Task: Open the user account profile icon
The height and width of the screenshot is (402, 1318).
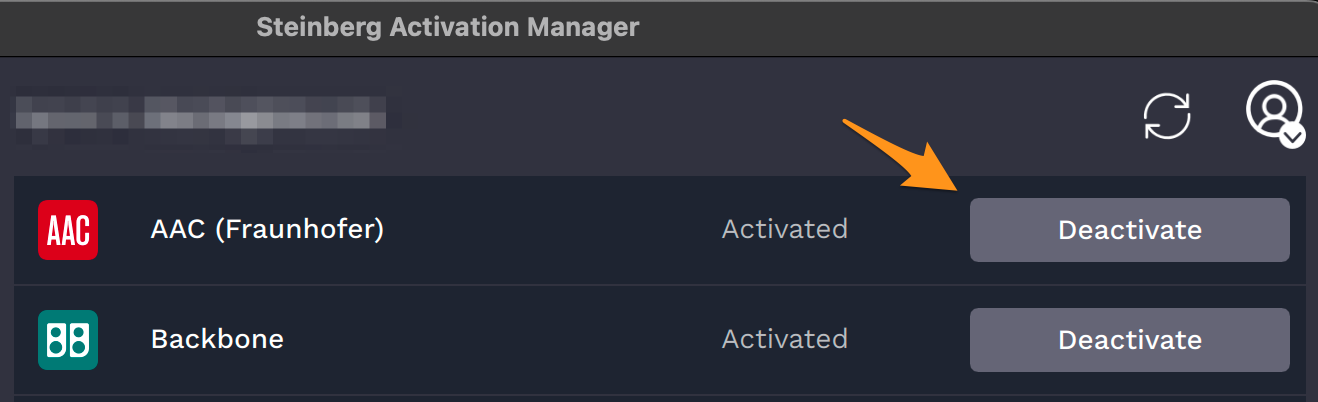Action: click(x=1272, y=108)
